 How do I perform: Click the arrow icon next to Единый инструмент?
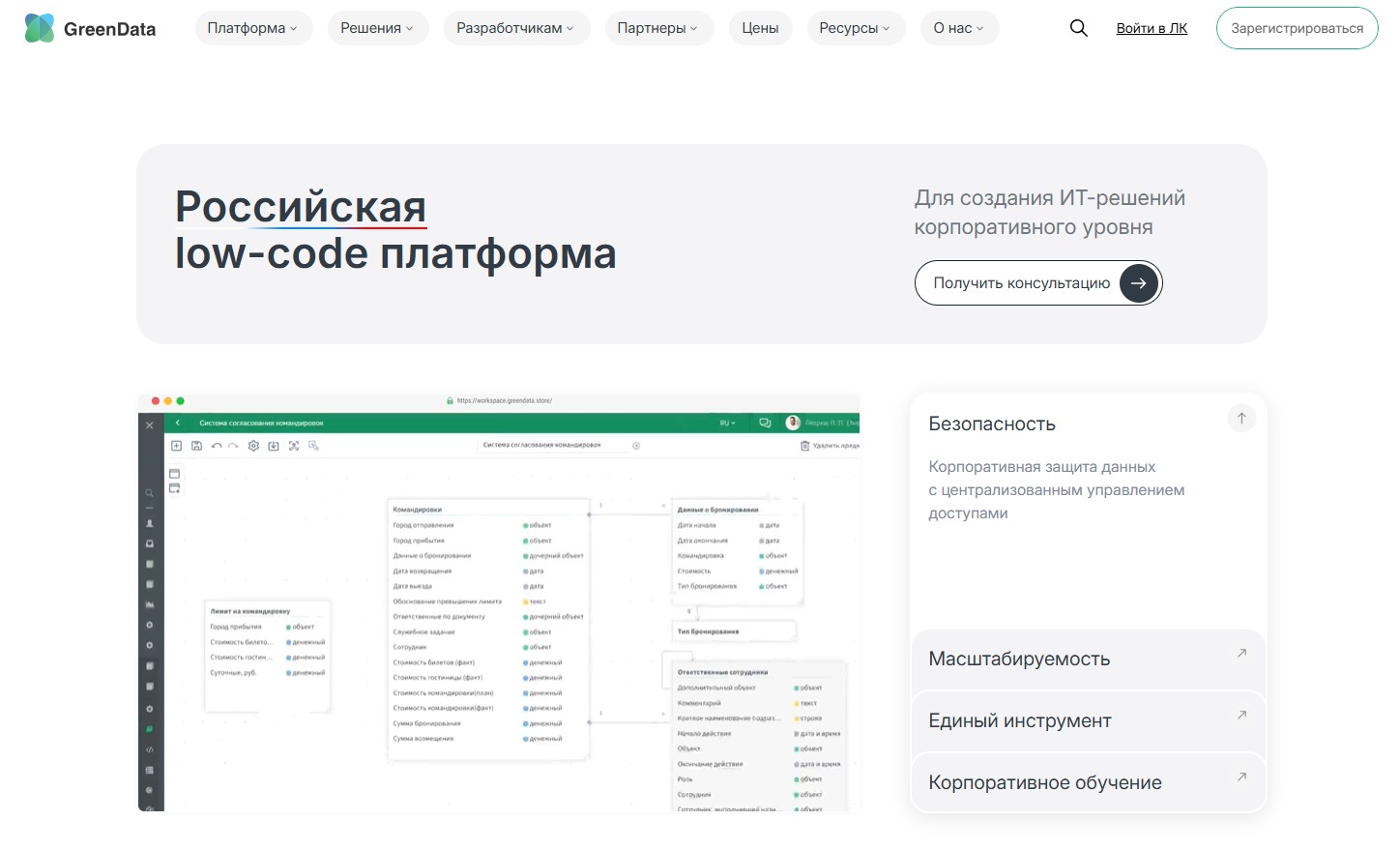tap(1241, 715)
